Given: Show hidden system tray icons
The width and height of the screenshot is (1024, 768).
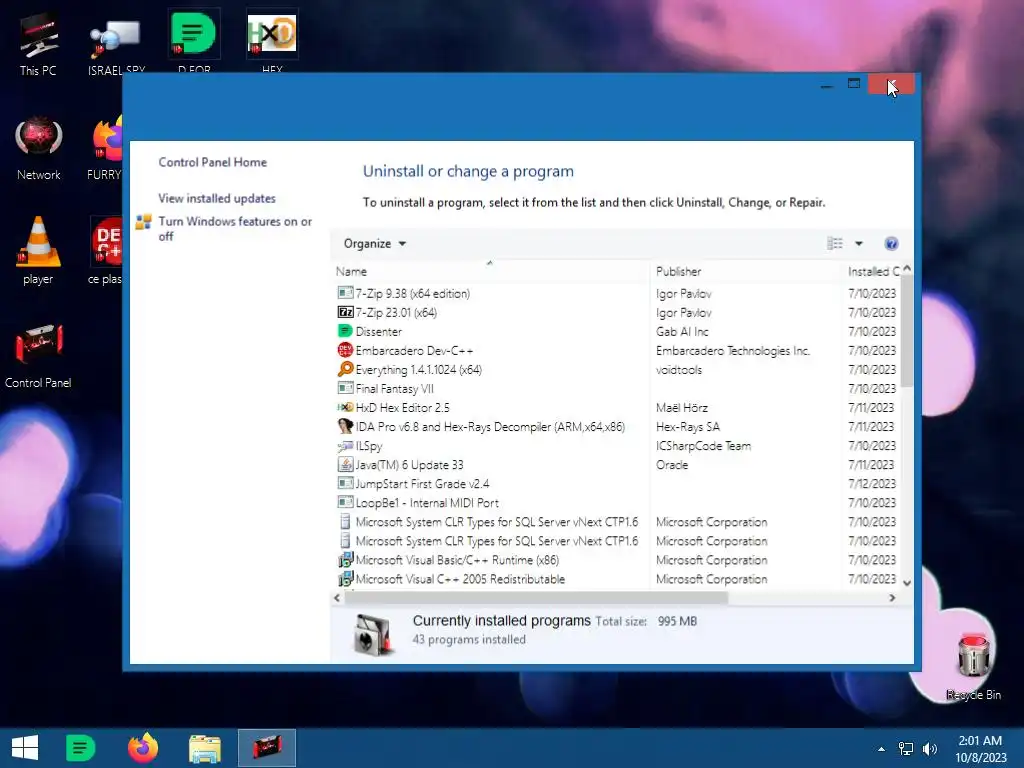Looking at the screenshot, I should (882, 749).
